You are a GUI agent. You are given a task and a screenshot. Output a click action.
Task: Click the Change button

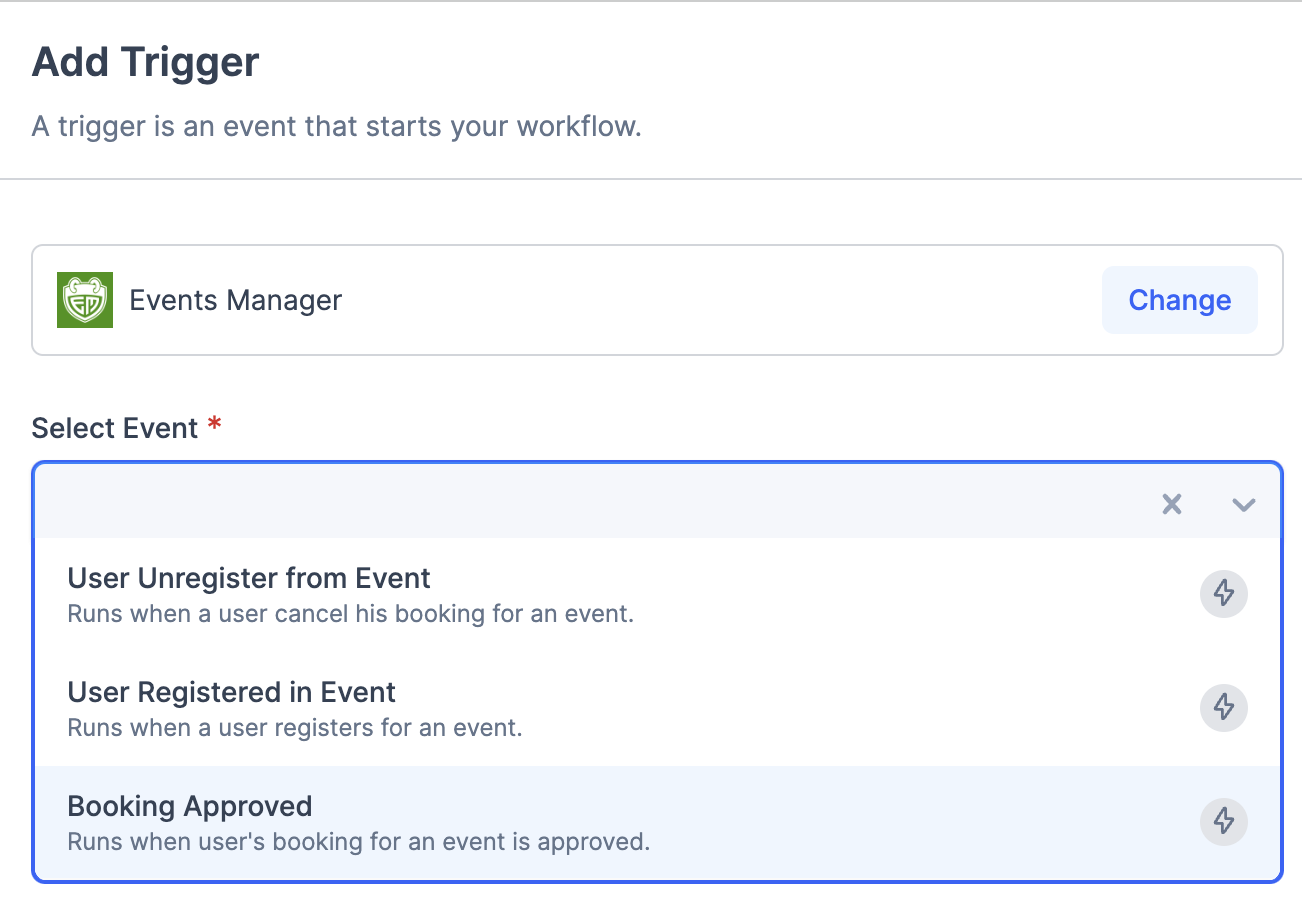pos(1179,300)
